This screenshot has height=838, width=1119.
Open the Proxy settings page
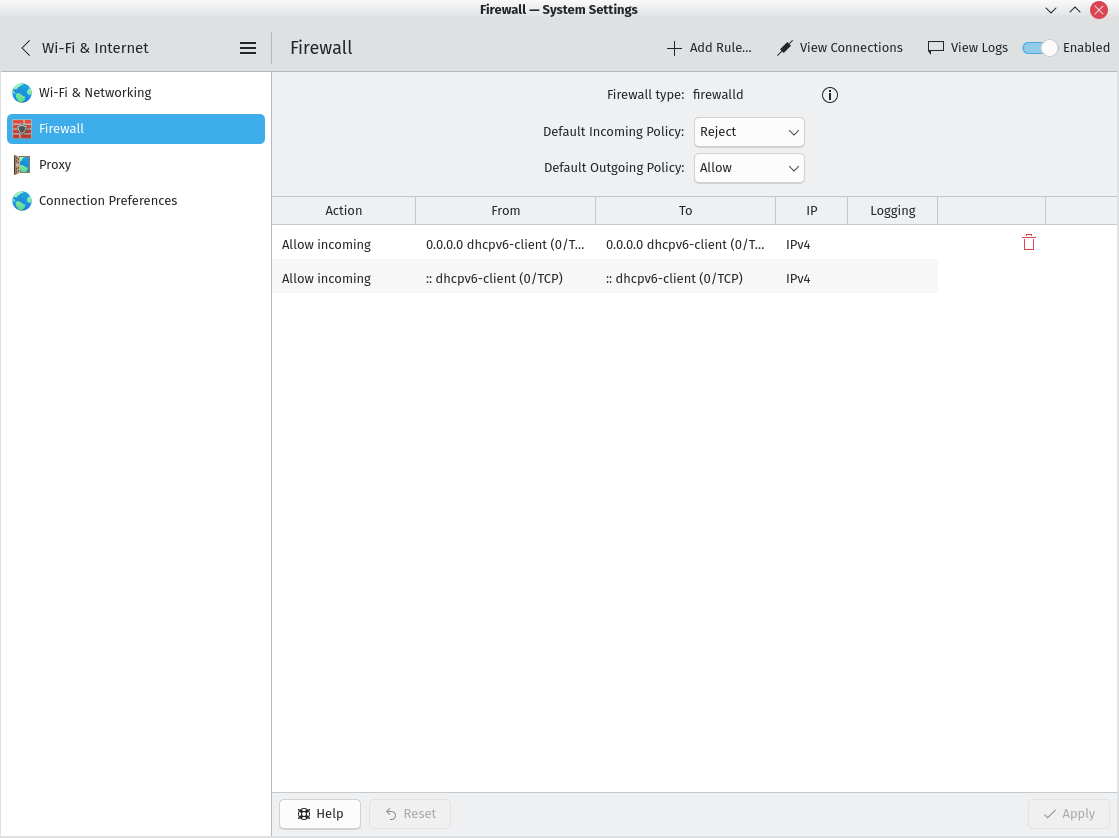pyautogui.click(x=136, y=165)
